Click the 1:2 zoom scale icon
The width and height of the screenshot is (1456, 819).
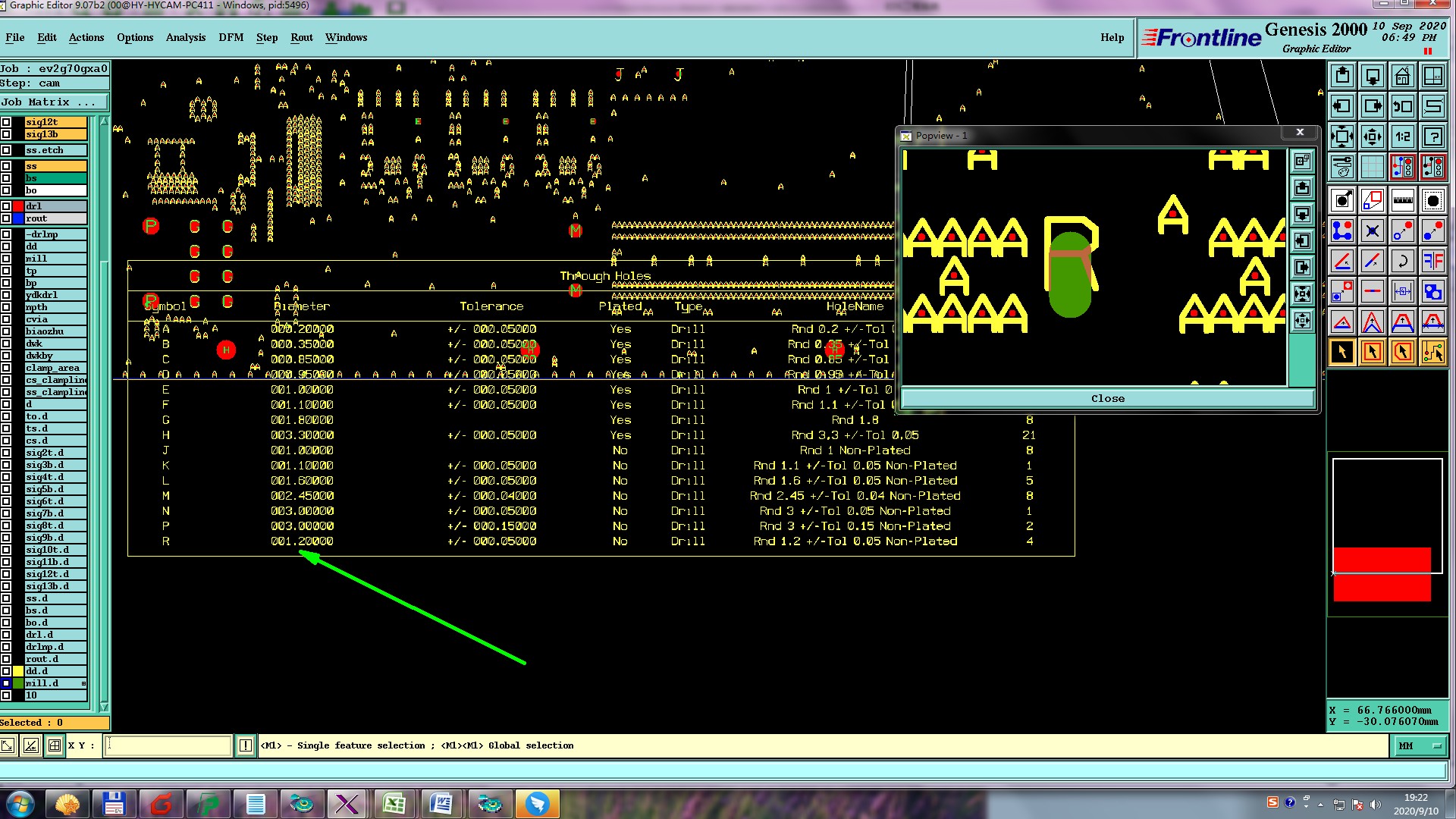(1402, 137)
